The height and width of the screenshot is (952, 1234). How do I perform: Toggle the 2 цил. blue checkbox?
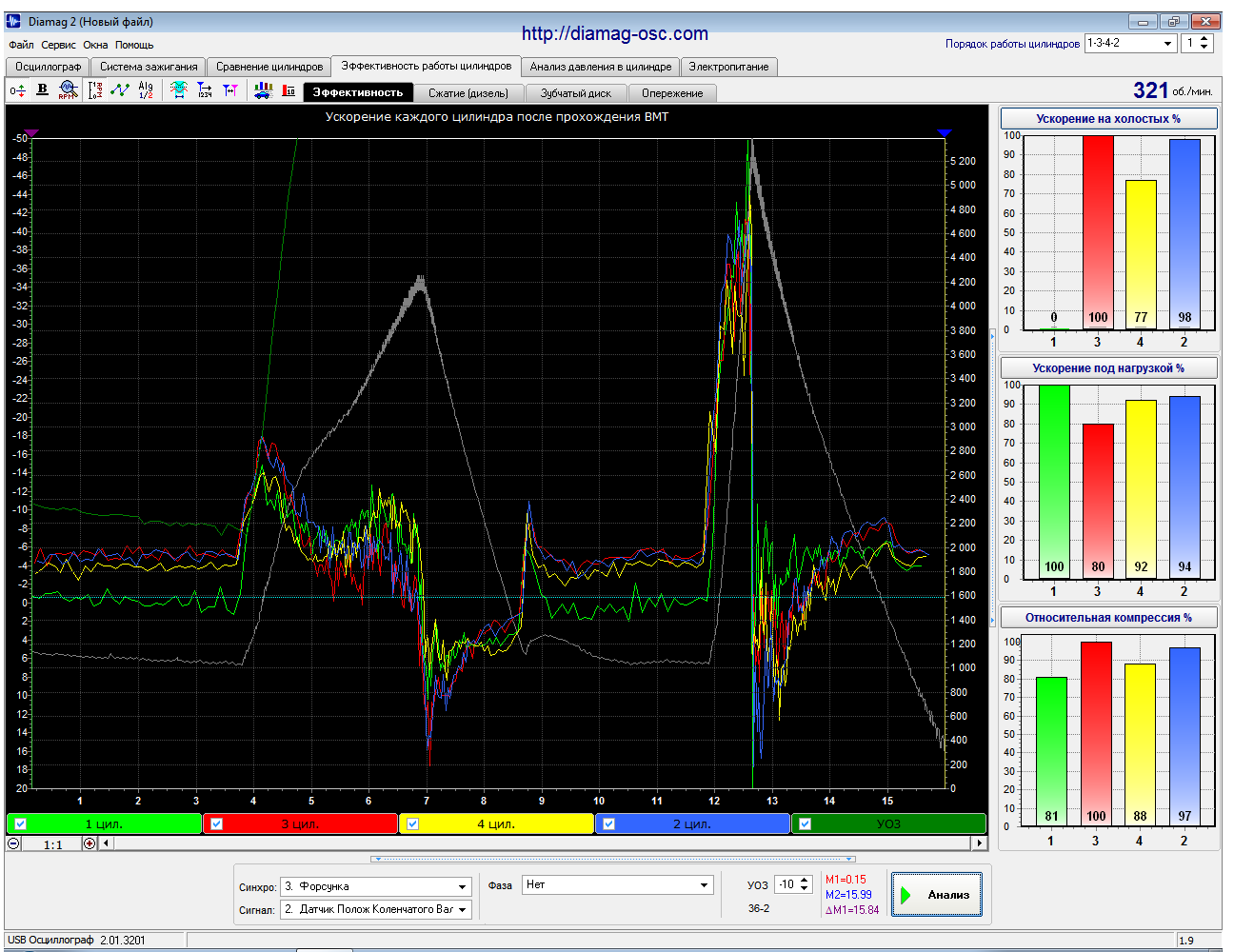[x=609, y=824]
